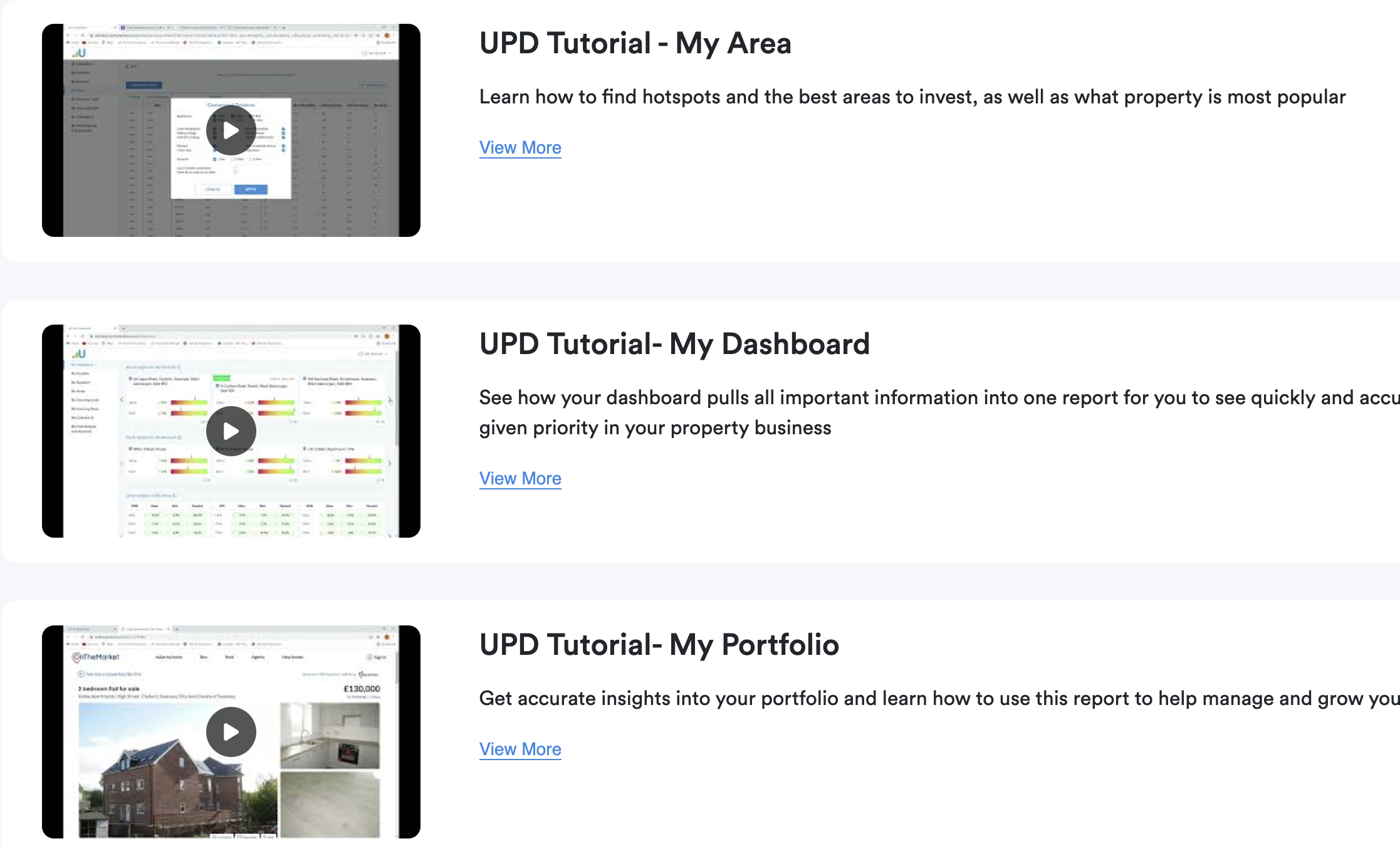Screen dimensions: 1400x846
Task: Click a colored value gauge in the Dashboard thumbnail
Action: click(x=188, y=402)
